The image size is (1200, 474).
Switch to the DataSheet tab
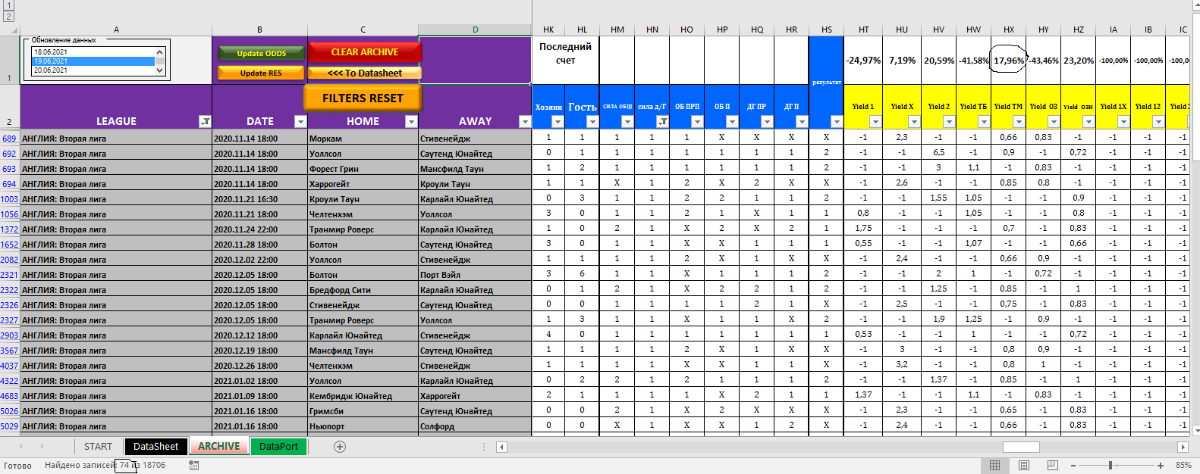coord(156,446)
